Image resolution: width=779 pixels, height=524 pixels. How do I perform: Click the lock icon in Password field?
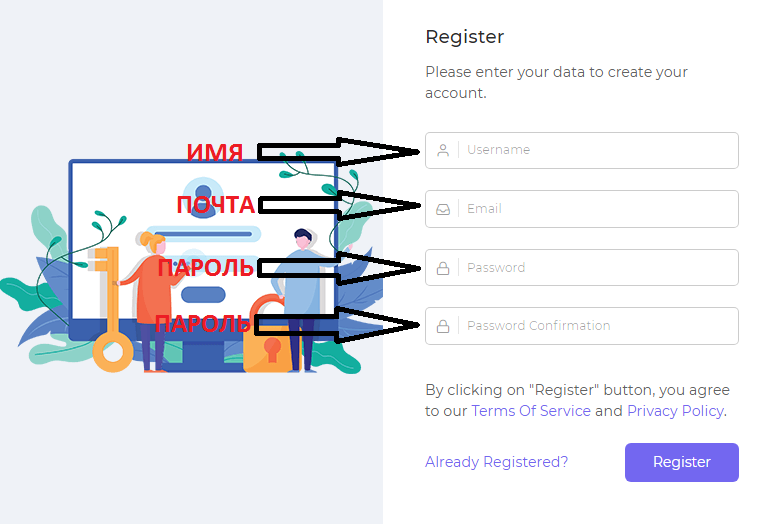443,268
